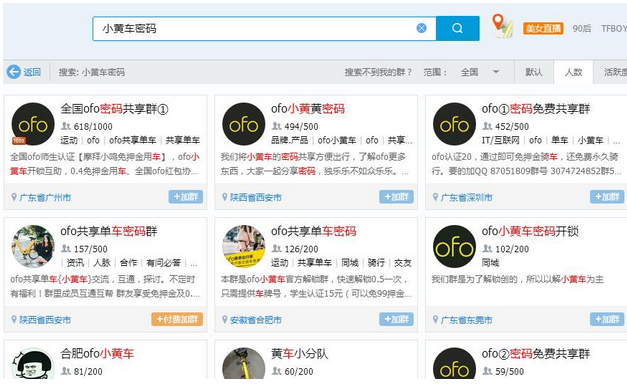The height and width of the screenshot is (388, 627).
Task: Click the blue magnifier search button
Action: coord(457,28)
